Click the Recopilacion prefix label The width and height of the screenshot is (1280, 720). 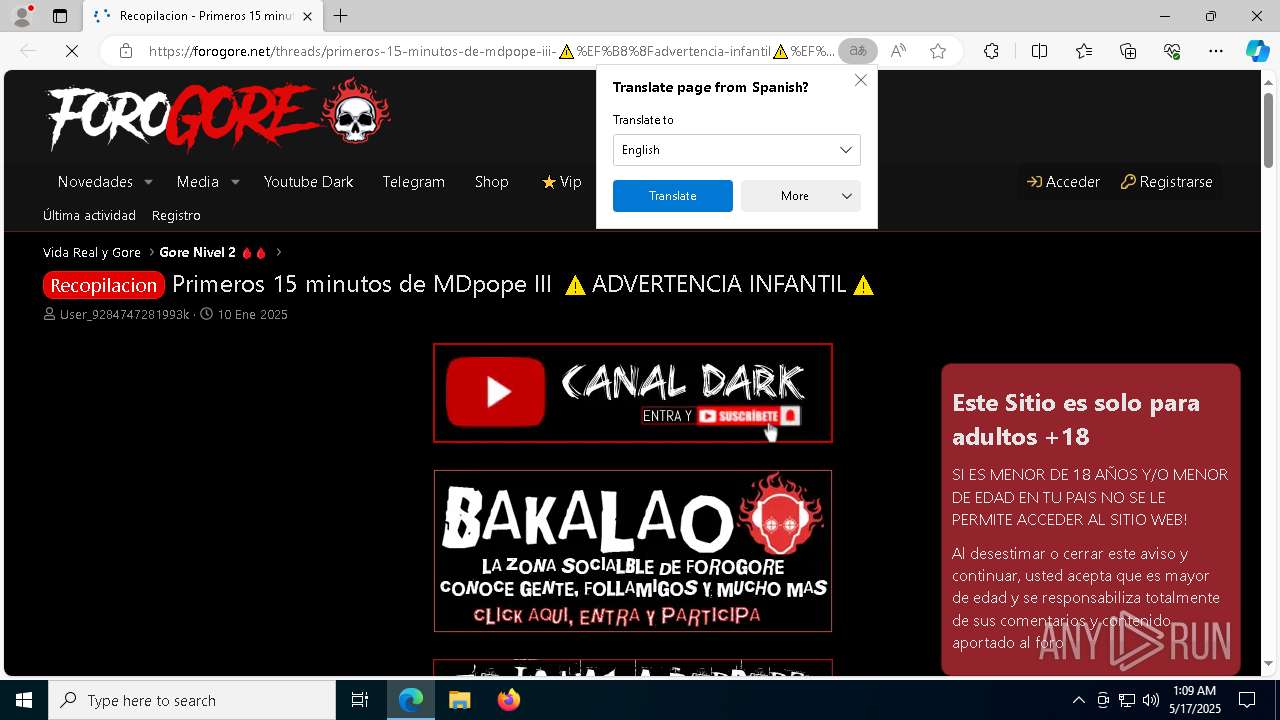(x=104, y=285)
